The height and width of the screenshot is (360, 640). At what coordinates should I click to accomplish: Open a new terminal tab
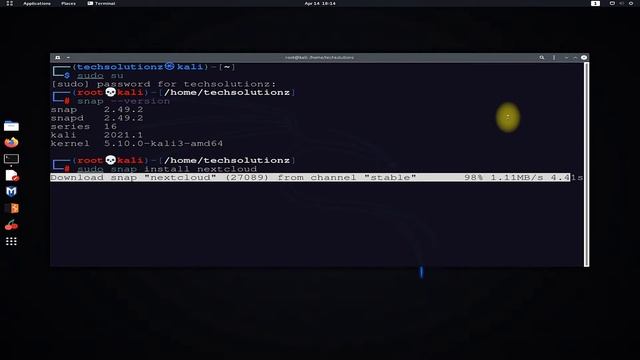(58, 58)
